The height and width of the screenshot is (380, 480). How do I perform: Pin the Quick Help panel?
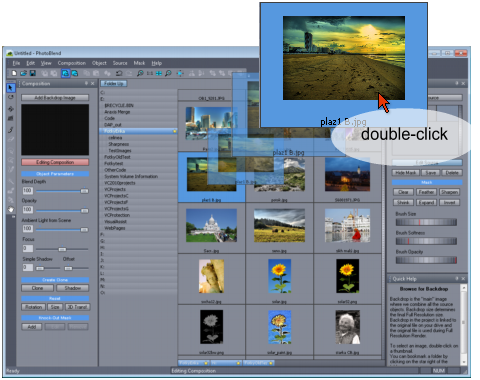pos(457,279)
